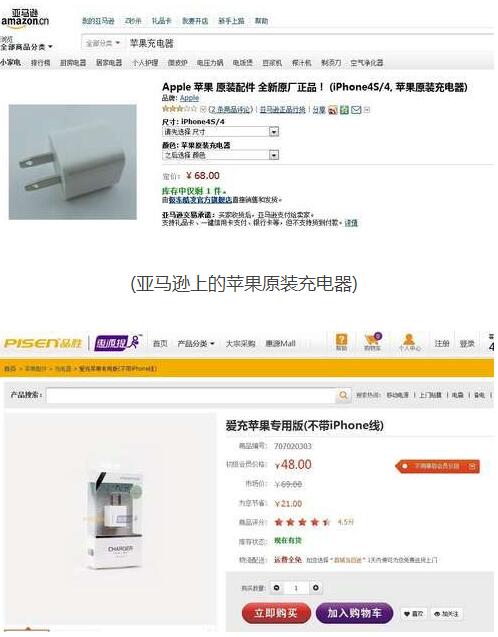Open the personal center user icon
Viewport: 498px width, 637px height.
tap(409, 342)
